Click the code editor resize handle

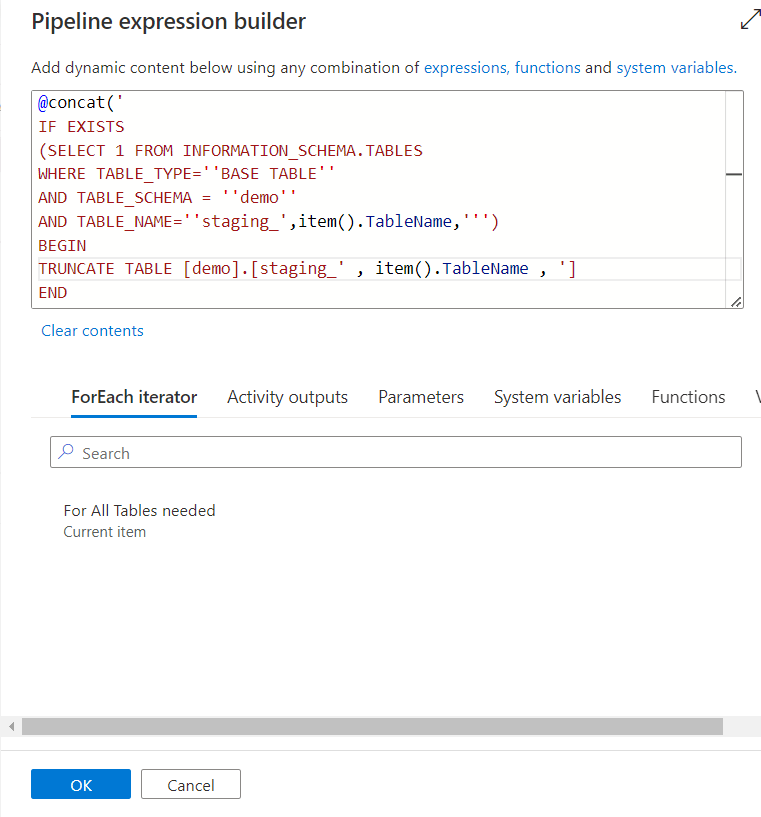(x=736, y=301)
